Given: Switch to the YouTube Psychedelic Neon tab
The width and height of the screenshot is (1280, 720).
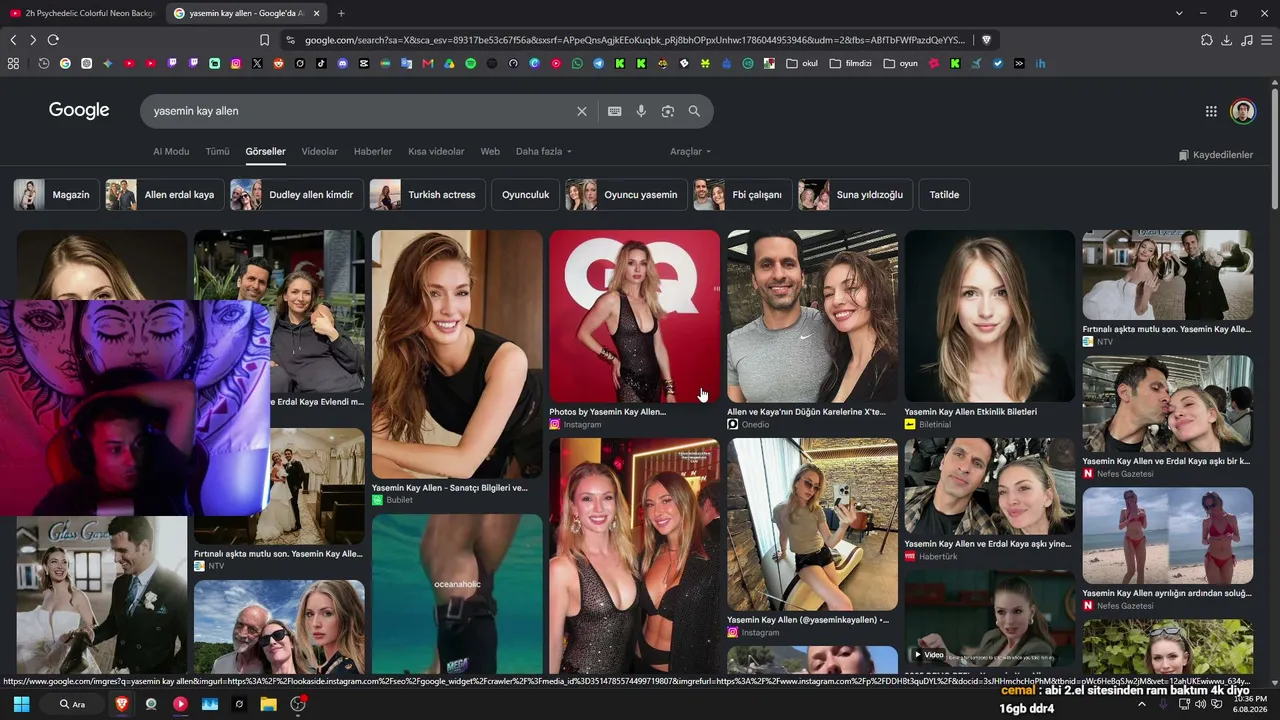Looking at the screenshot, I should pos(82,13).
